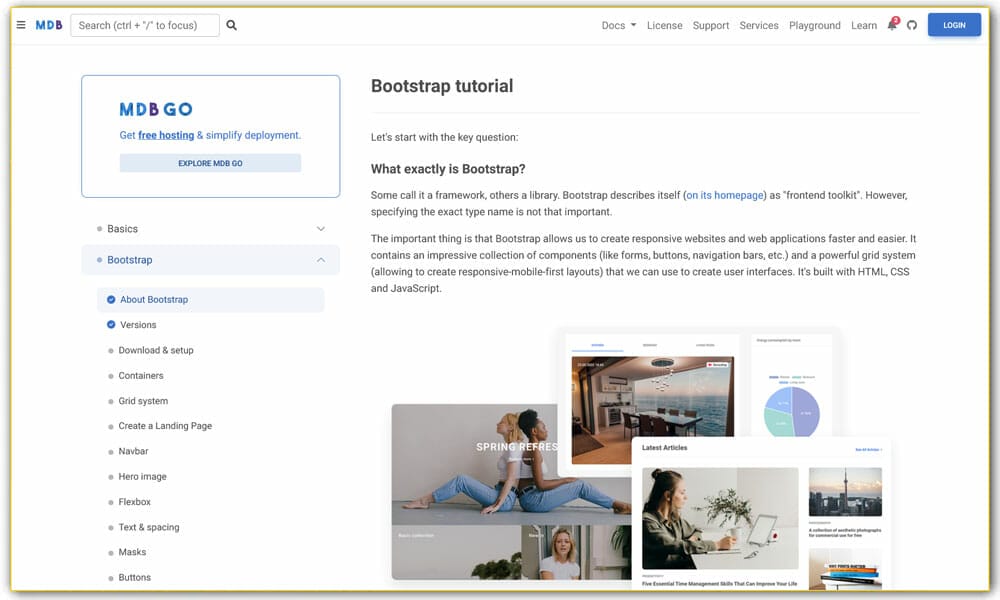The image size is (1000, 600).
Task: Open the Buttons lesson
Action: pyautogui.click(x=135, y=577)
